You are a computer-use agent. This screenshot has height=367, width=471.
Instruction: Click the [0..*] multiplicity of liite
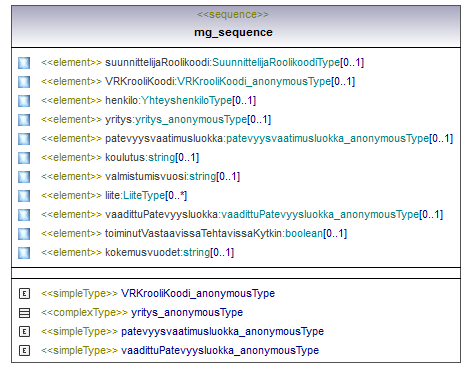[x=176, y=196]
